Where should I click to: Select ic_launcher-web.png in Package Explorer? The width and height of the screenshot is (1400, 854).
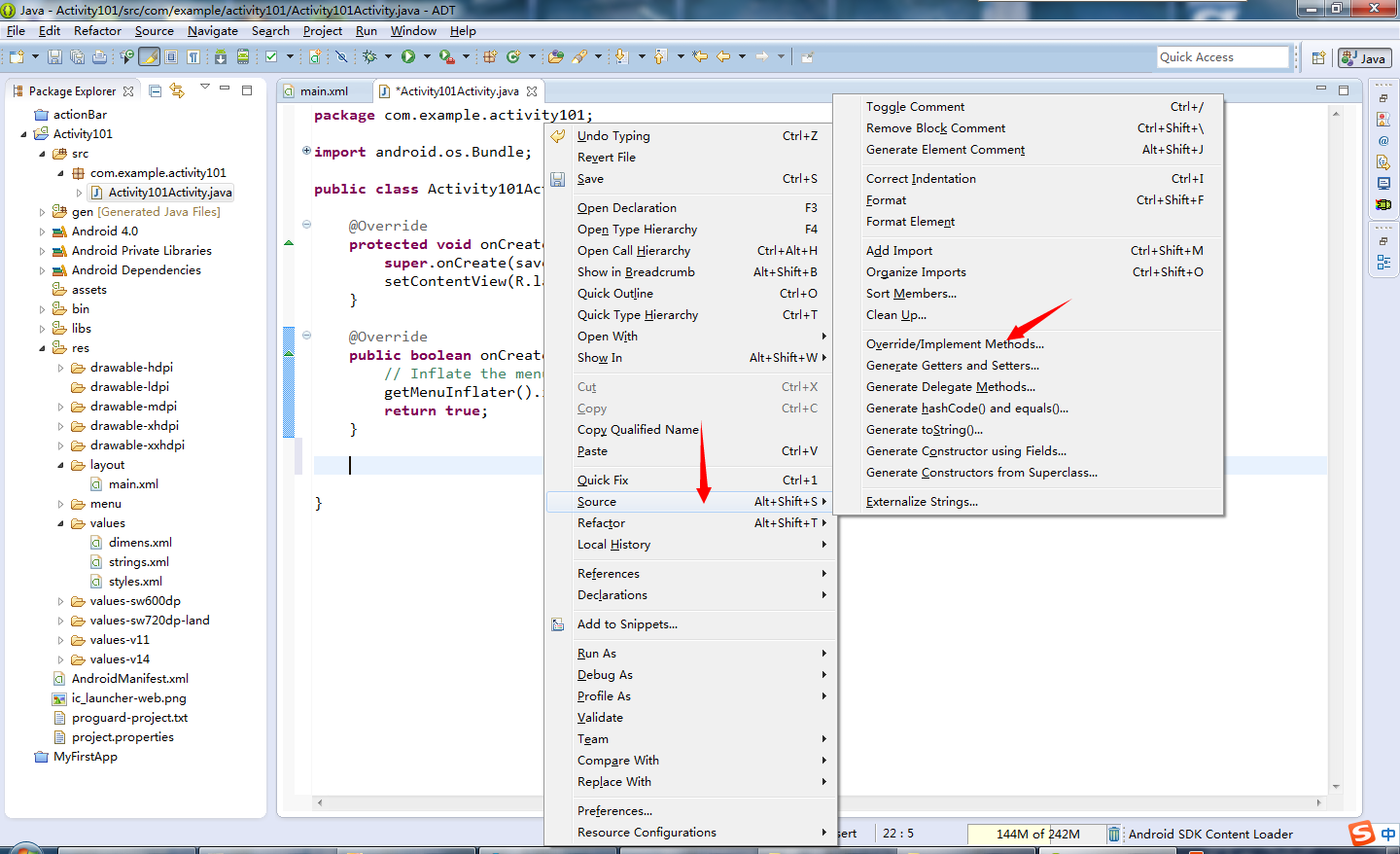128,698
